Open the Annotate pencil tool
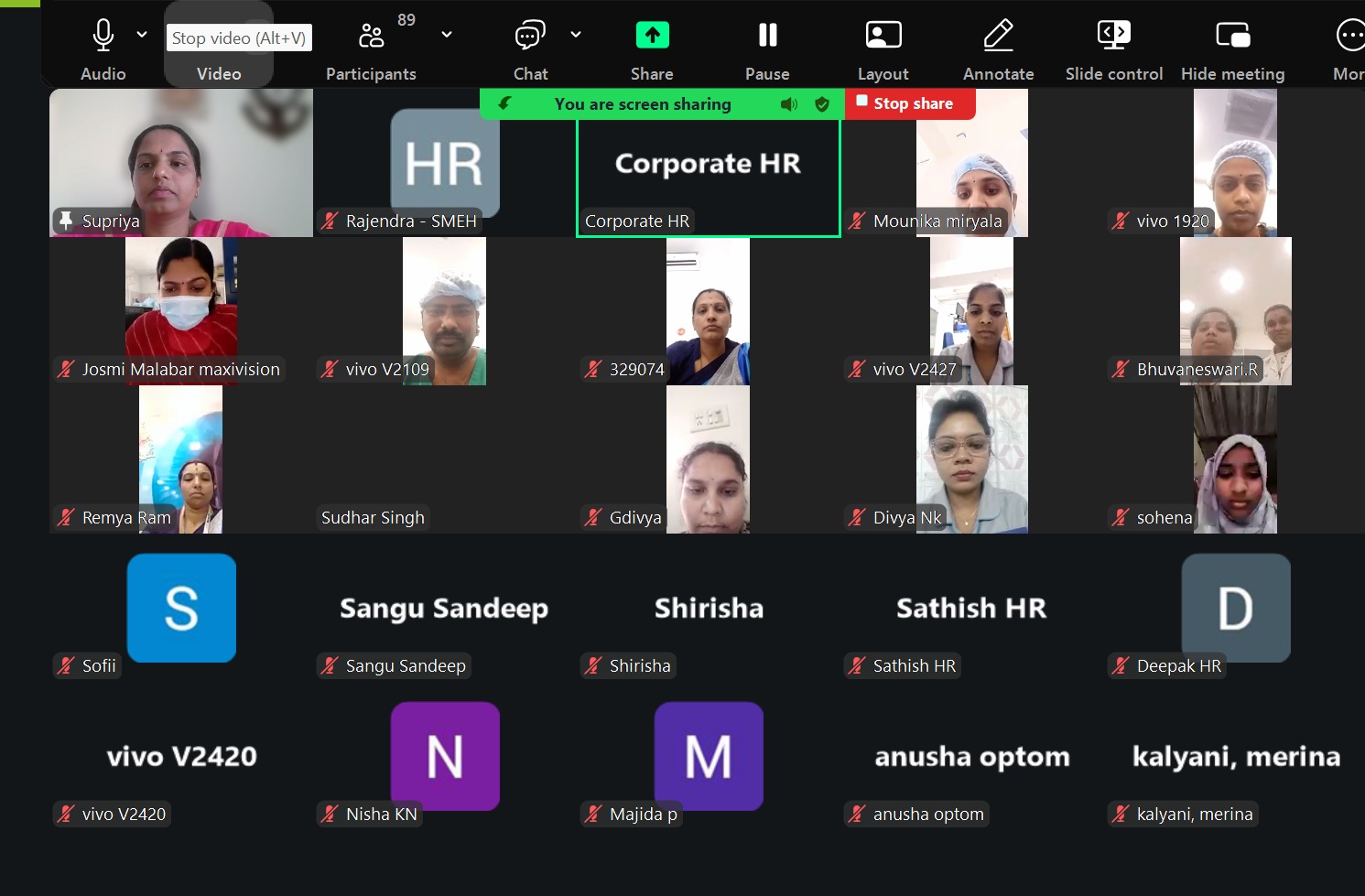Viewport: 1365px width, 896px height. click(998, 36)
